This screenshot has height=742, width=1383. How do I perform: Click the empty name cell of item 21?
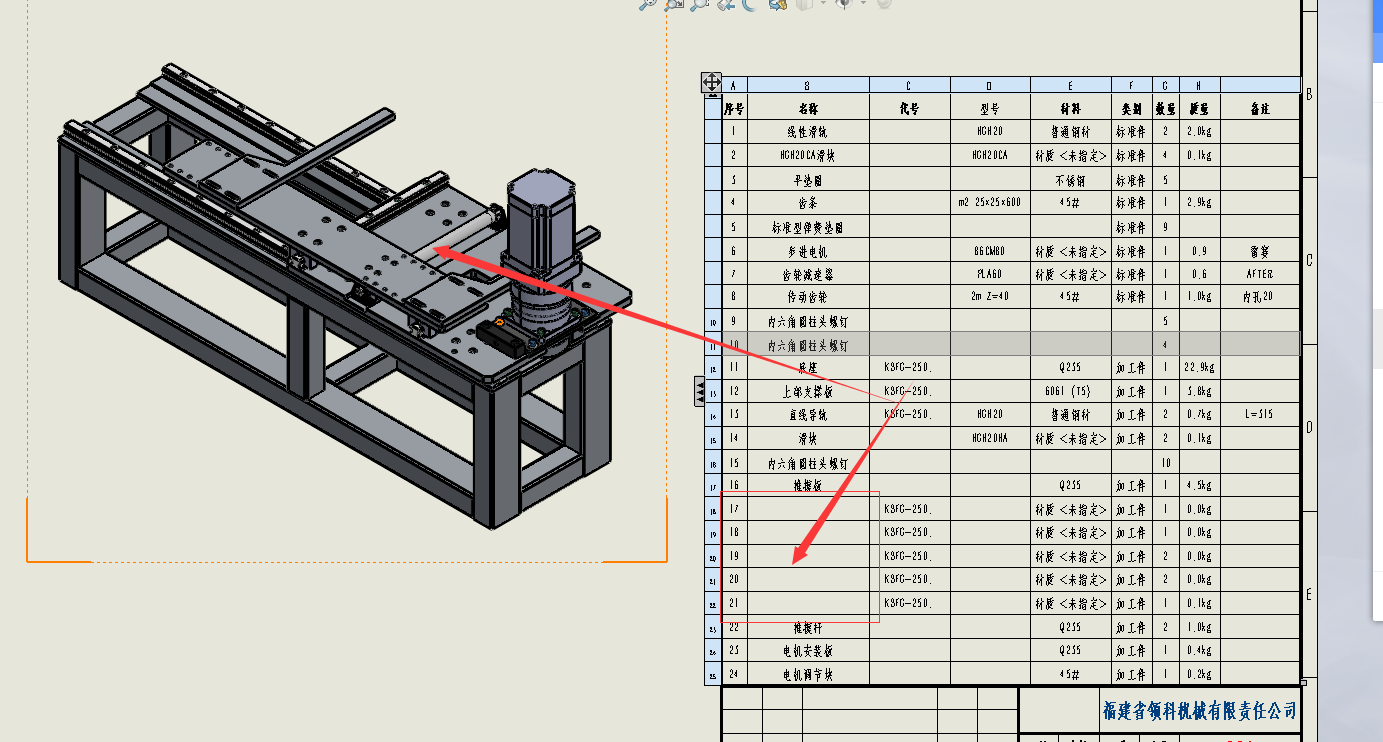coord(808,604)
